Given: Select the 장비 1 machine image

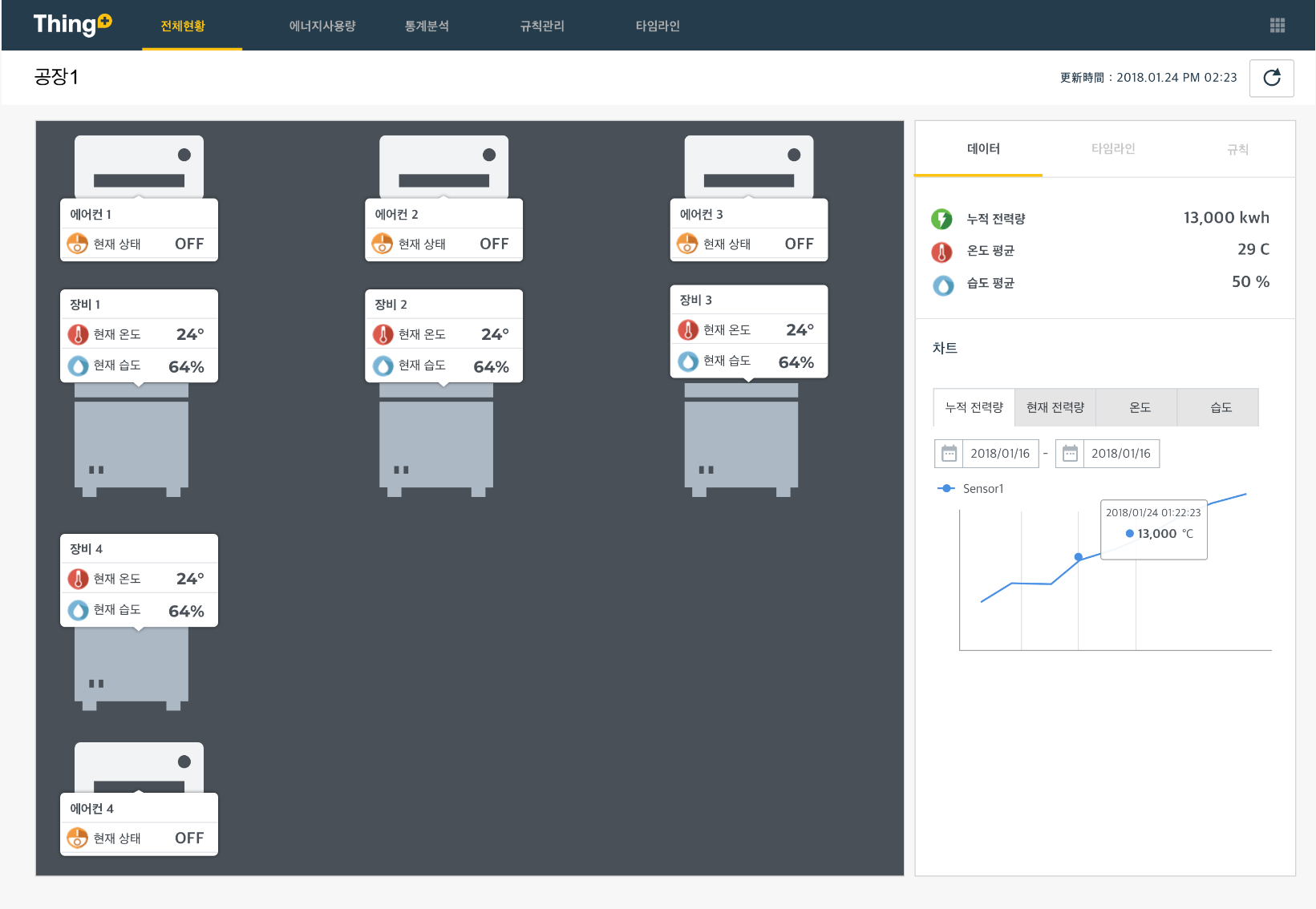Looking at the screenshot, I should [132, 440].
